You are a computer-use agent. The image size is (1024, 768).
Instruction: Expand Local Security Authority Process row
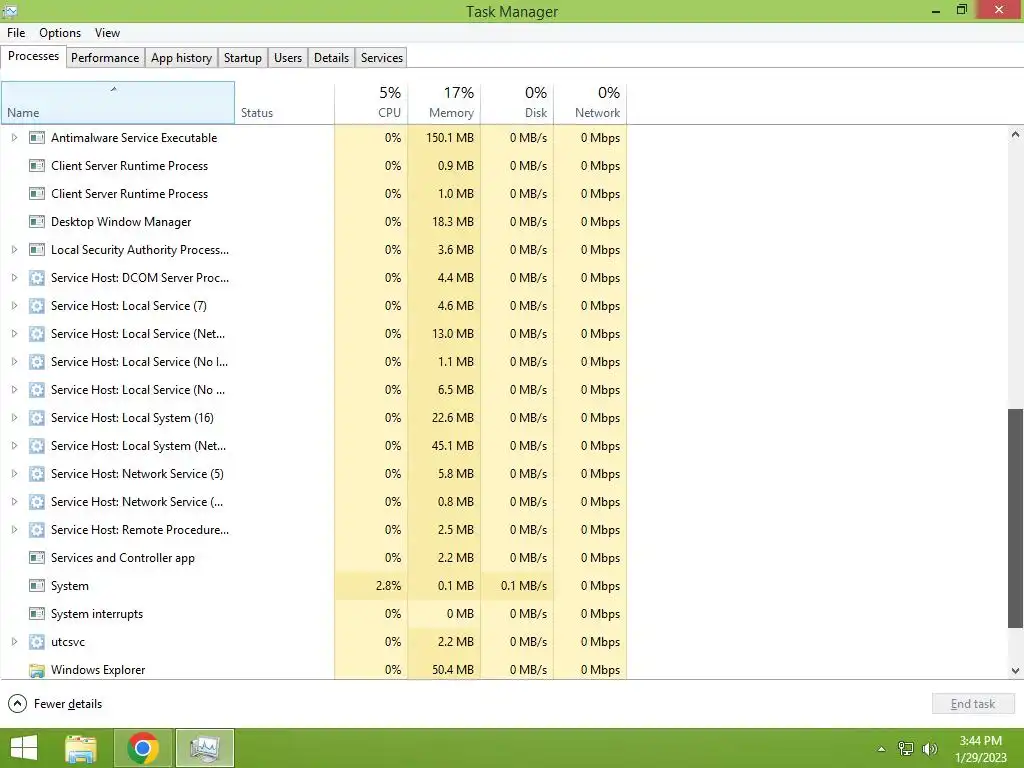[14, 250]
